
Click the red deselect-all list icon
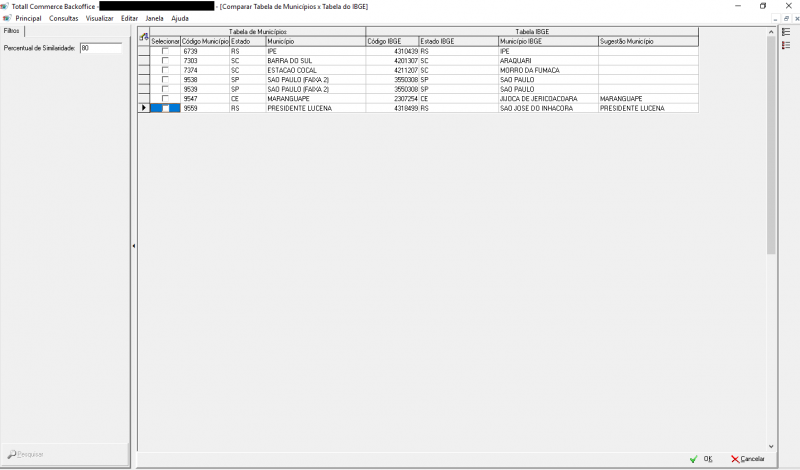tap(785, 46)
